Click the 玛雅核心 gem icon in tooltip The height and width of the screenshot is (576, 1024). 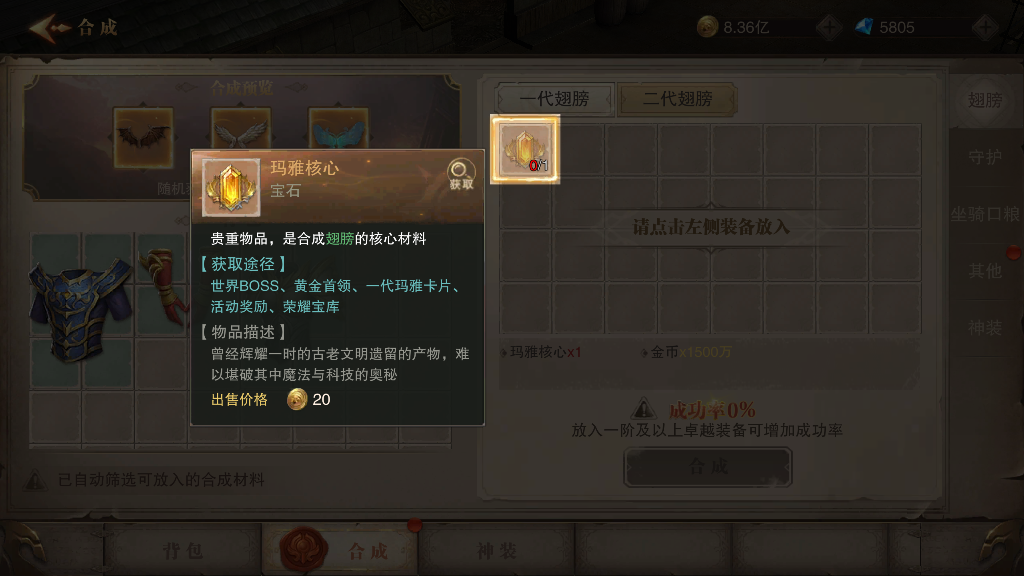pyautogui.click(x=231, y=187)
